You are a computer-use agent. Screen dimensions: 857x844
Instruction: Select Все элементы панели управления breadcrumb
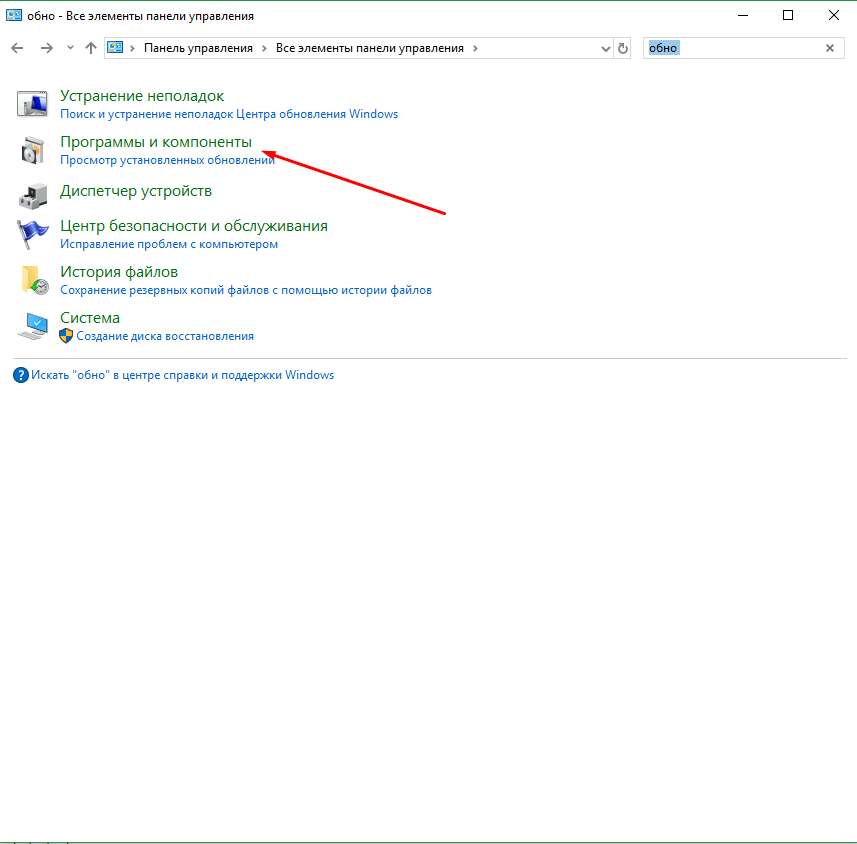[369, 48]
